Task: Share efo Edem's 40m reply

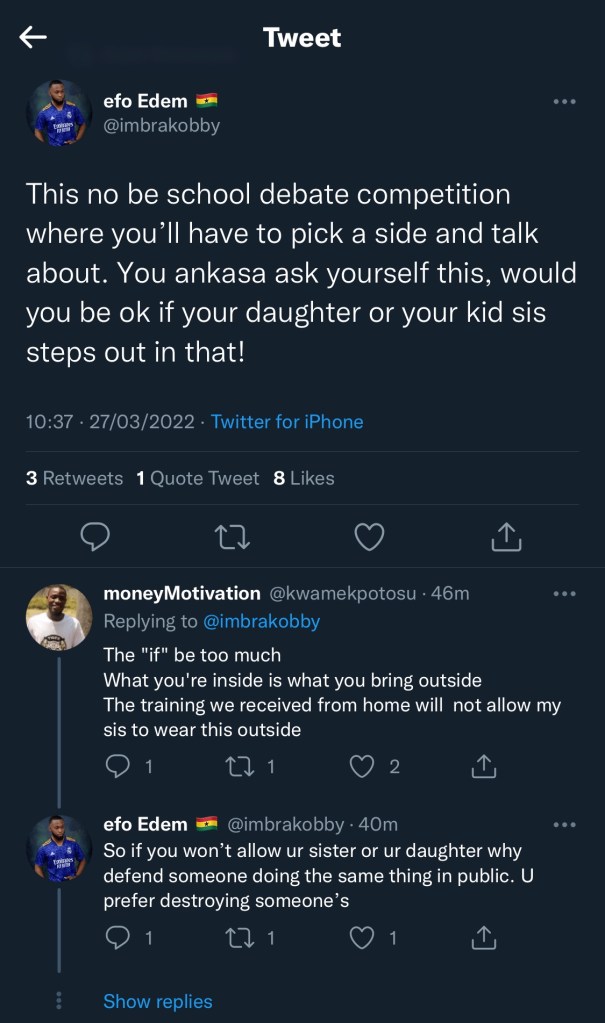Action: [x=483, y=938]
